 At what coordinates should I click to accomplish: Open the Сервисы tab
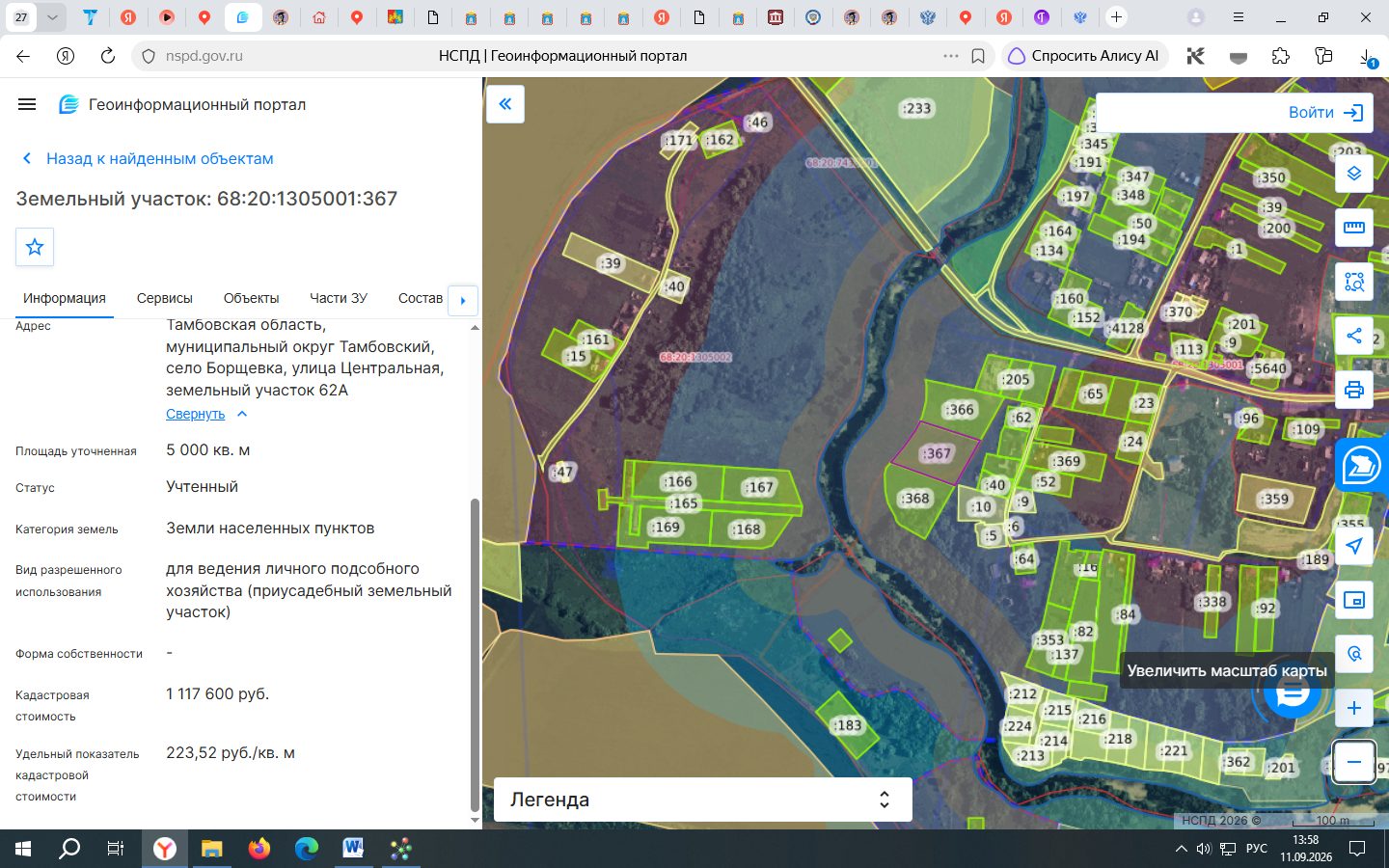[x=165, y=298]
